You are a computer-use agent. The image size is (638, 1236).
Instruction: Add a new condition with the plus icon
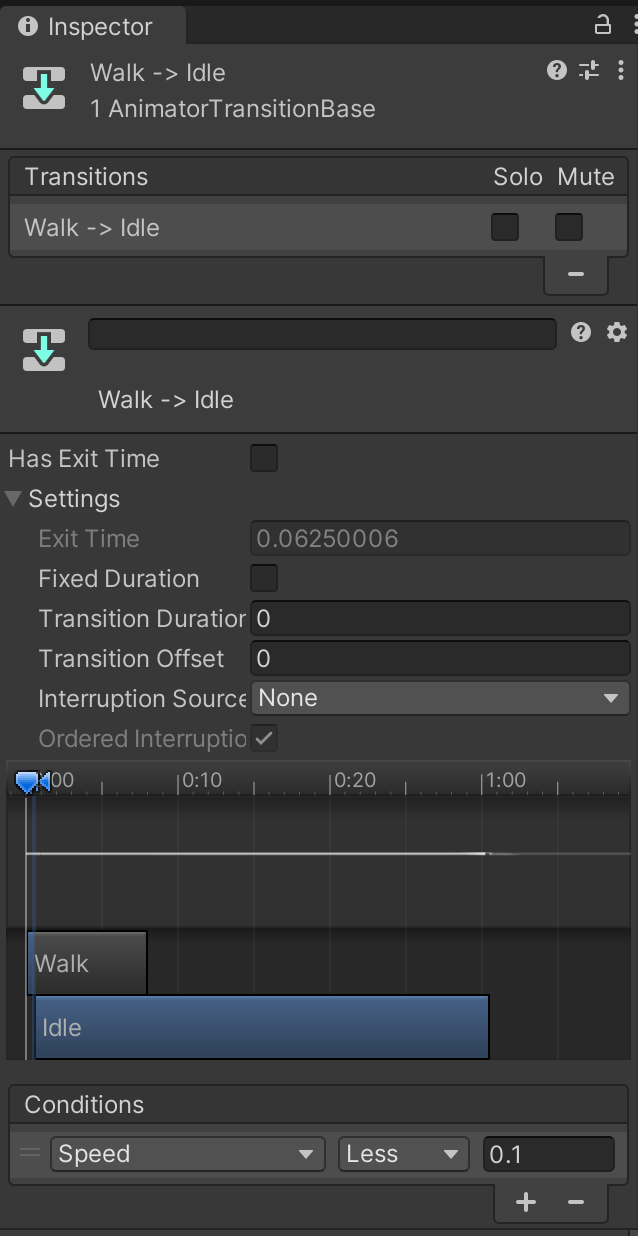(526, 1202)
